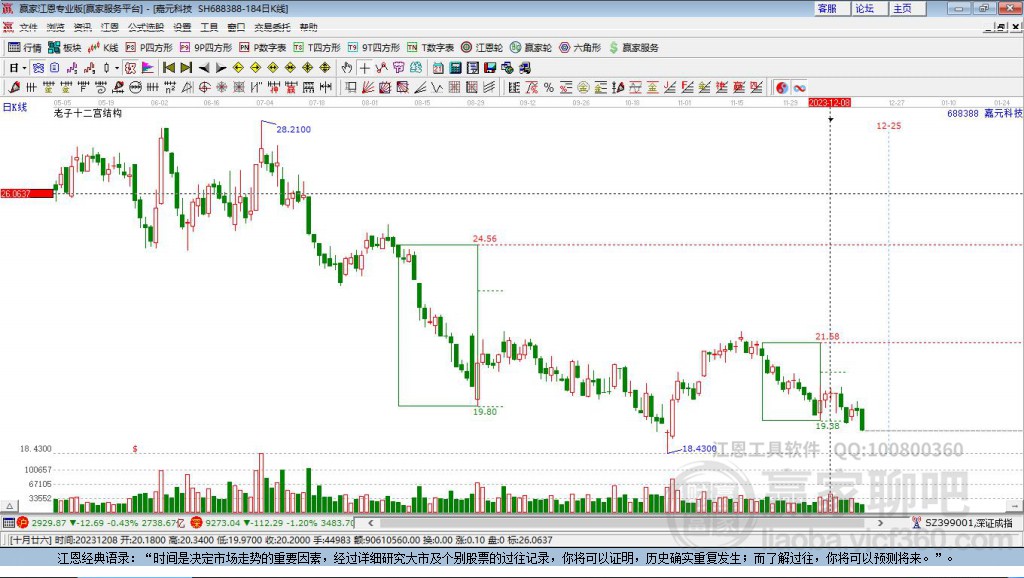Click the highlighted date 2023-12-08
Viewport: 1024px width, 578px height.
click(829, 103)
